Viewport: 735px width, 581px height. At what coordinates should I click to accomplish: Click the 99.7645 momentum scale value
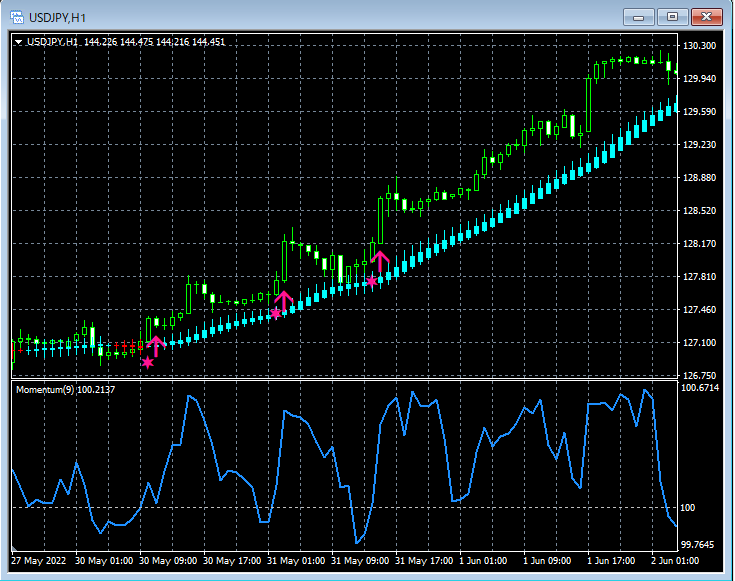(x=698, y=545)
